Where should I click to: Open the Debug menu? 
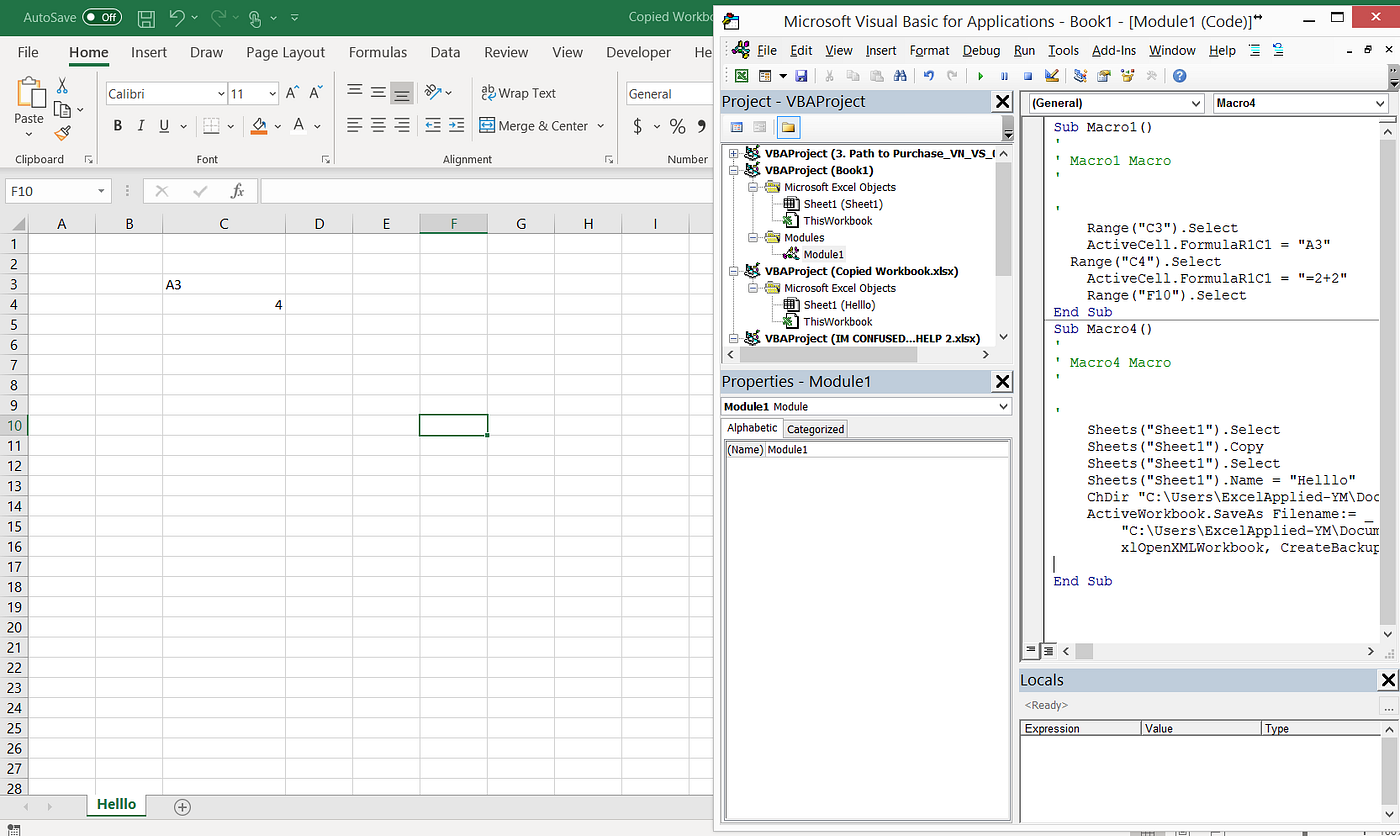coord(981,50)
